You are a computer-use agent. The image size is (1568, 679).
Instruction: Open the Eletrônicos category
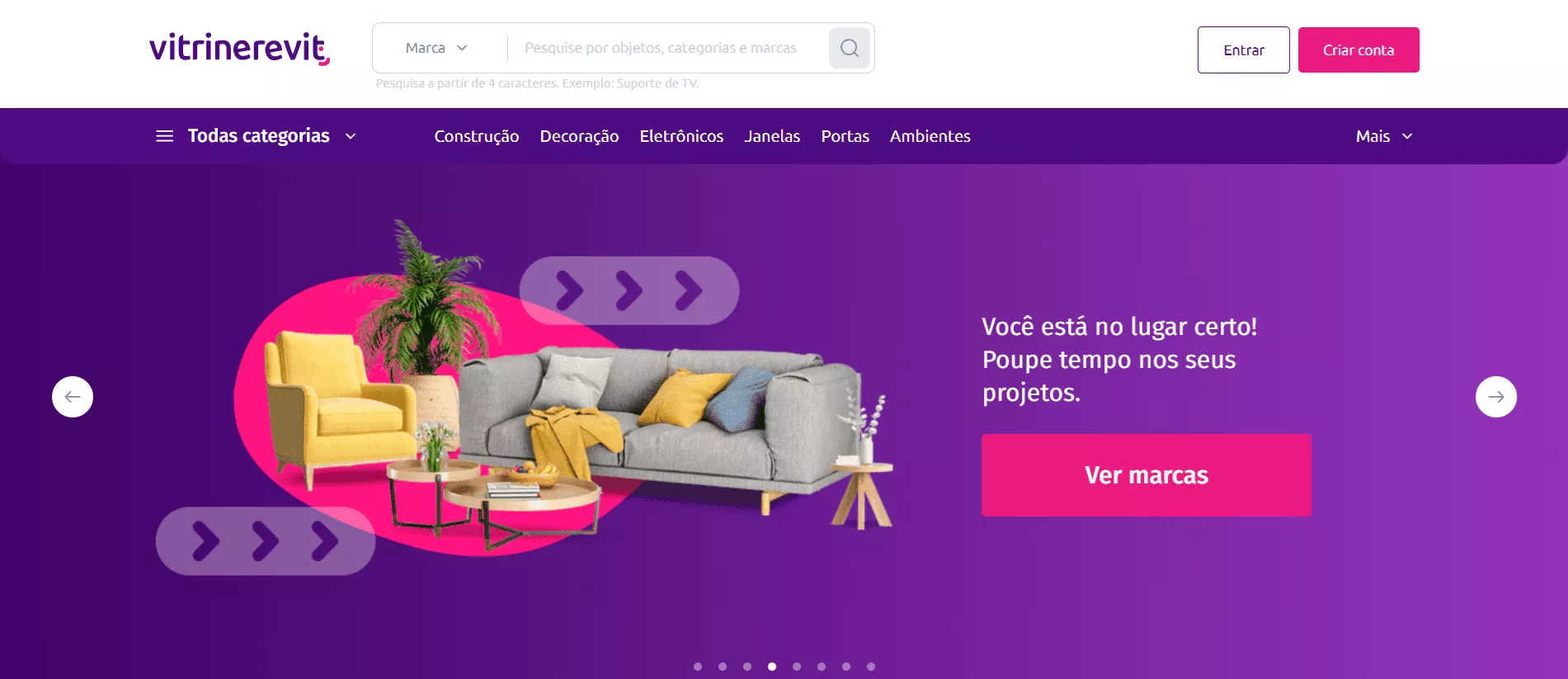(x=681, y=136)
